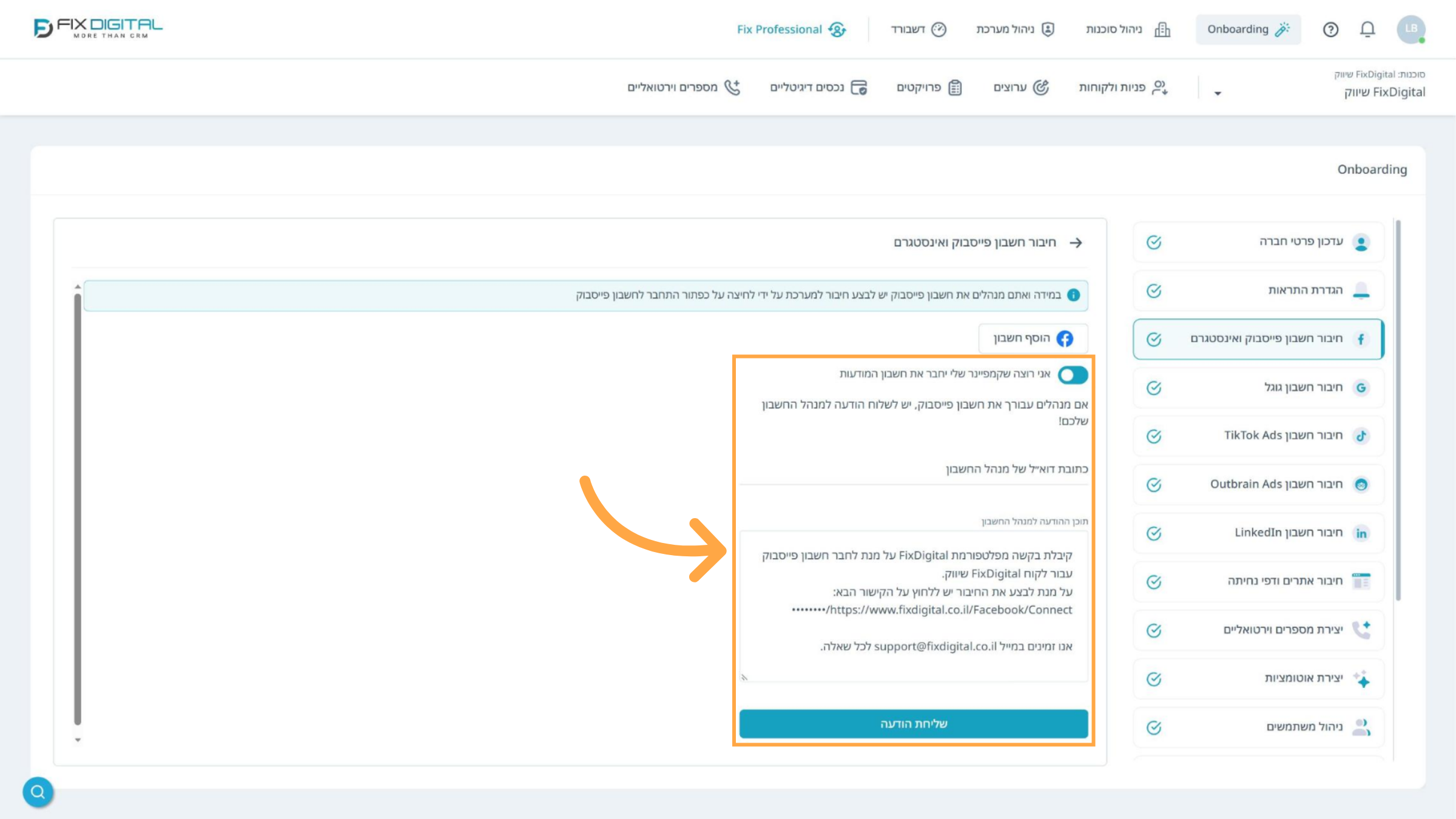The height and width of the screenshot is (819, 1456).
Task: Select יצירת מספרים וירטואליים step
Action: (x=1258, y=630)
